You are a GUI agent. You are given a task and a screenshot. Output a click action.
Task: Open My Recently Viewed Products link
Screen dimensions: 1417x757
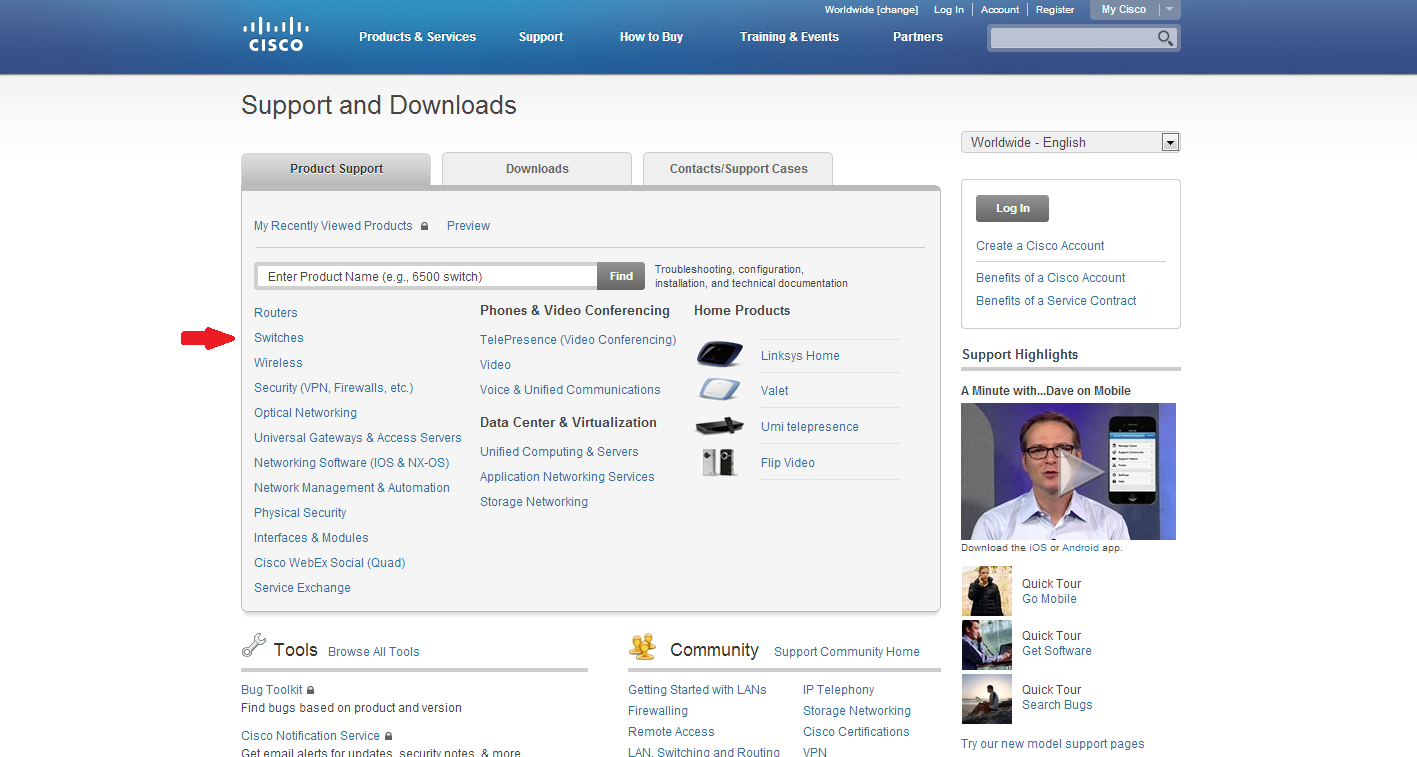[x=333, y=226]
